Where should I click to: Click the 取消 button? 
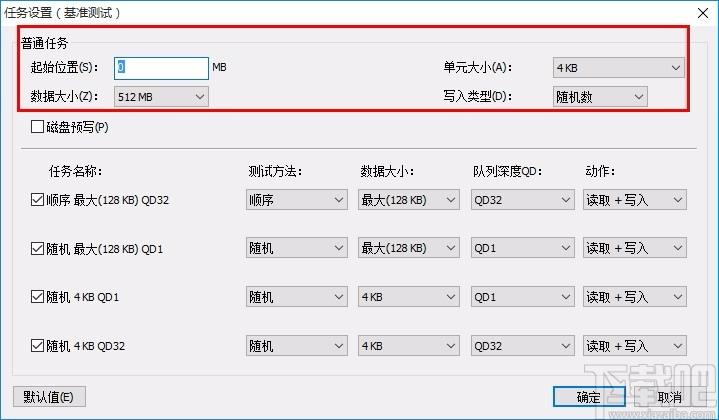click(x=669, y=397)
